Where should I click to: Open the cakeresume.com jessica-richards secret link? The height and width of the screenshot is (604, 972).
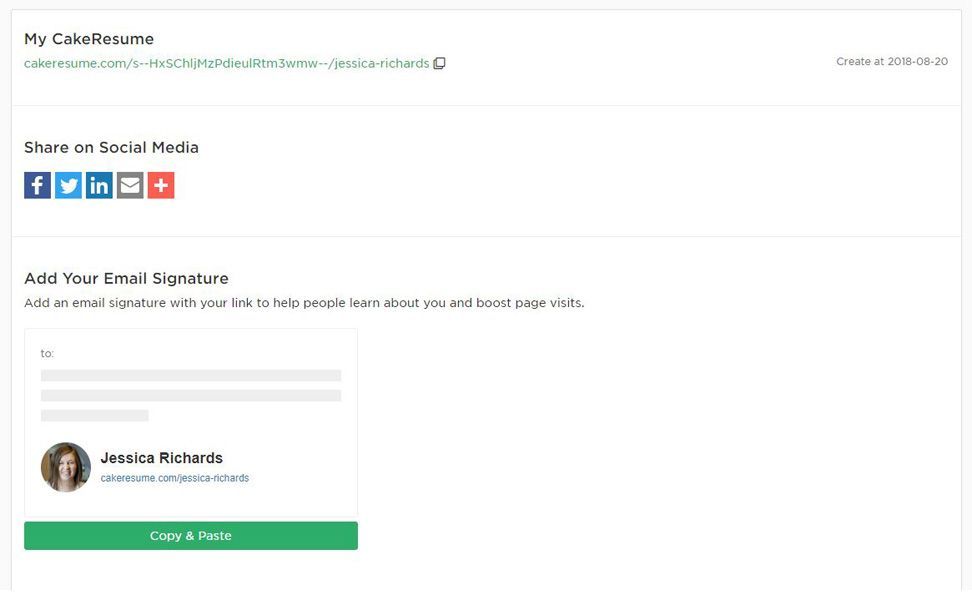click(x=226, y=63)
